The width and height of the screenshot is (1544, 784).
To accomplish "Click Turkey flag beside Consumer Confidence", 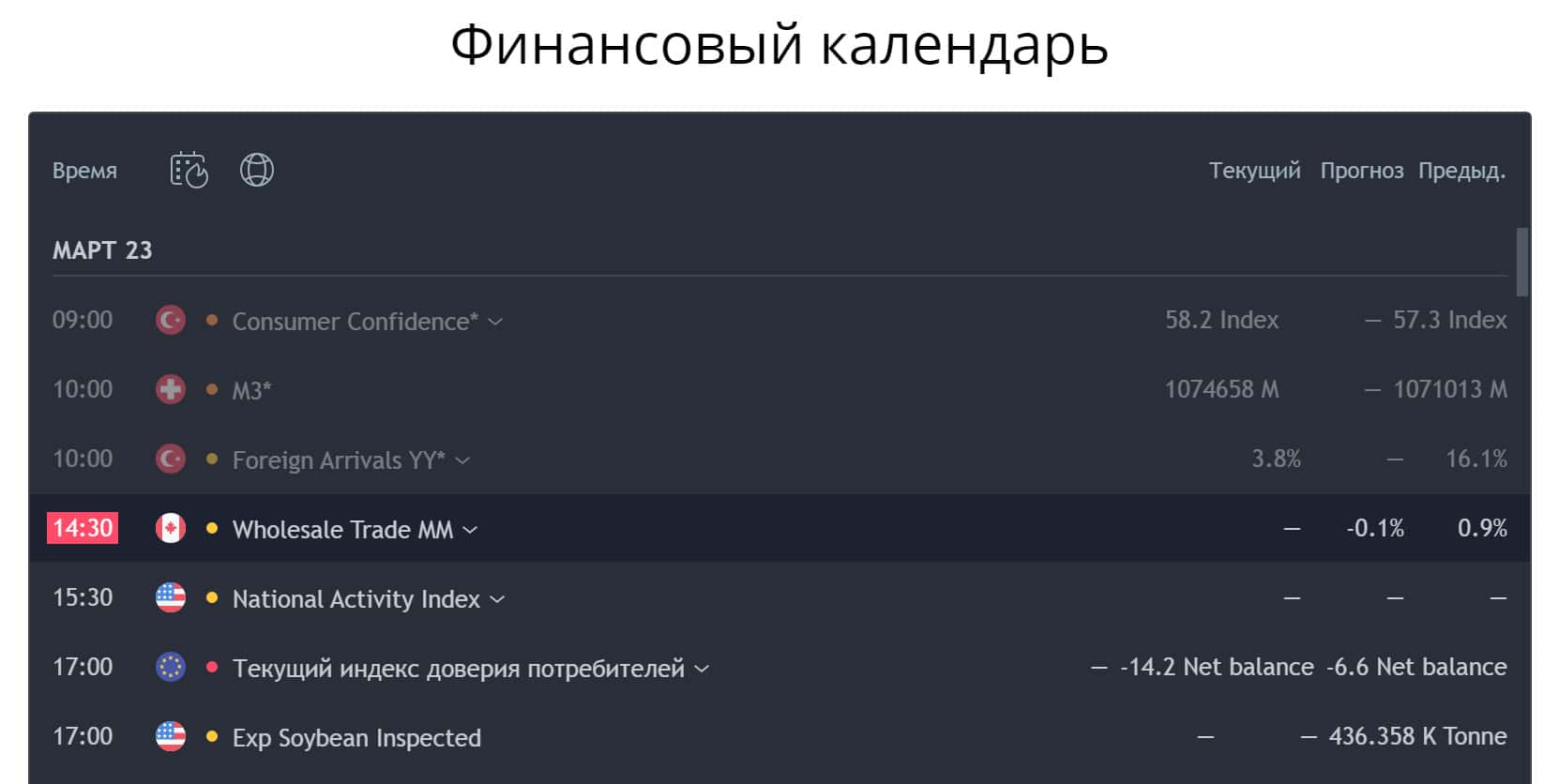I will tap(171, 321).
